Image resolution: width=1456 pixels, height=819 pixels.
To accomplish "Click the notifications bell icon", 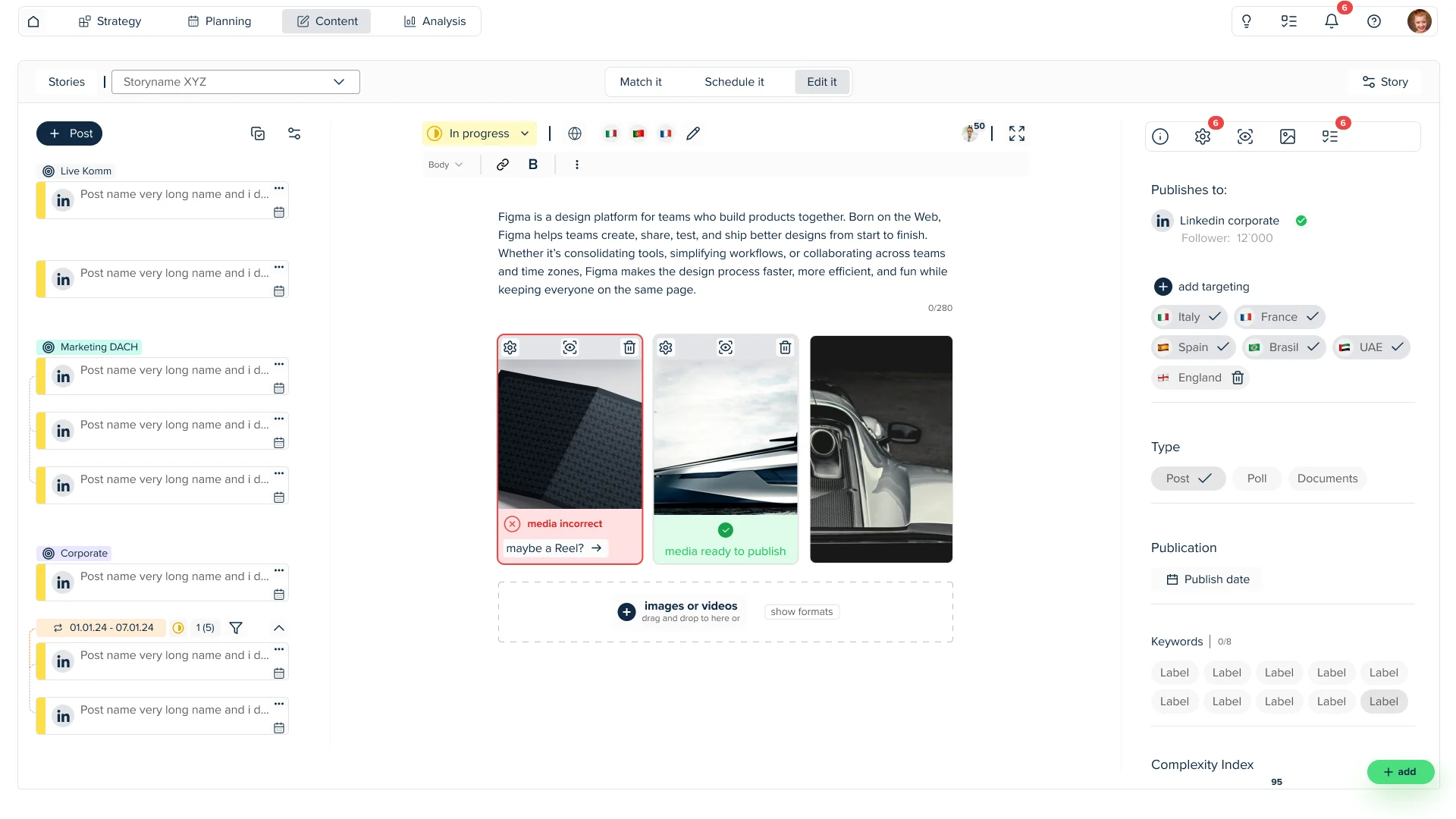I will click(x=1332, y=21).
